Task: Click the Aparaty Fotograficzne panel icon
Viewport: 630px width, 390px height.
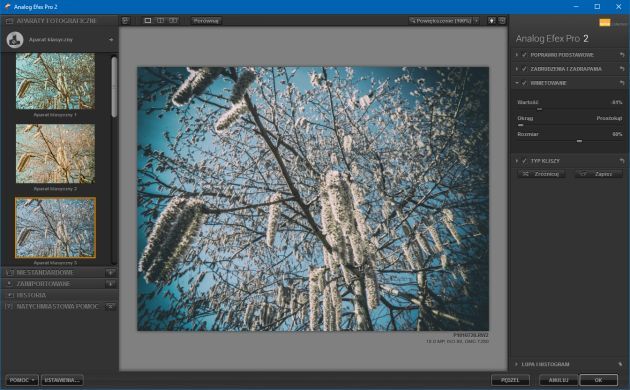Action: (10, 21)
